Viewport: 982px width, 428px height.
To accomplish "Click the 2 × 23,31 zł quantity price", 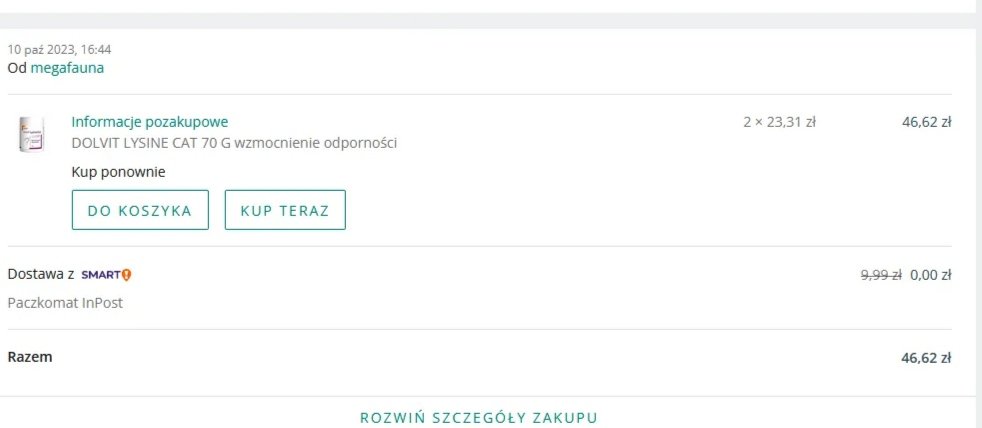I will pyautogui.click(x=779, y=122).
